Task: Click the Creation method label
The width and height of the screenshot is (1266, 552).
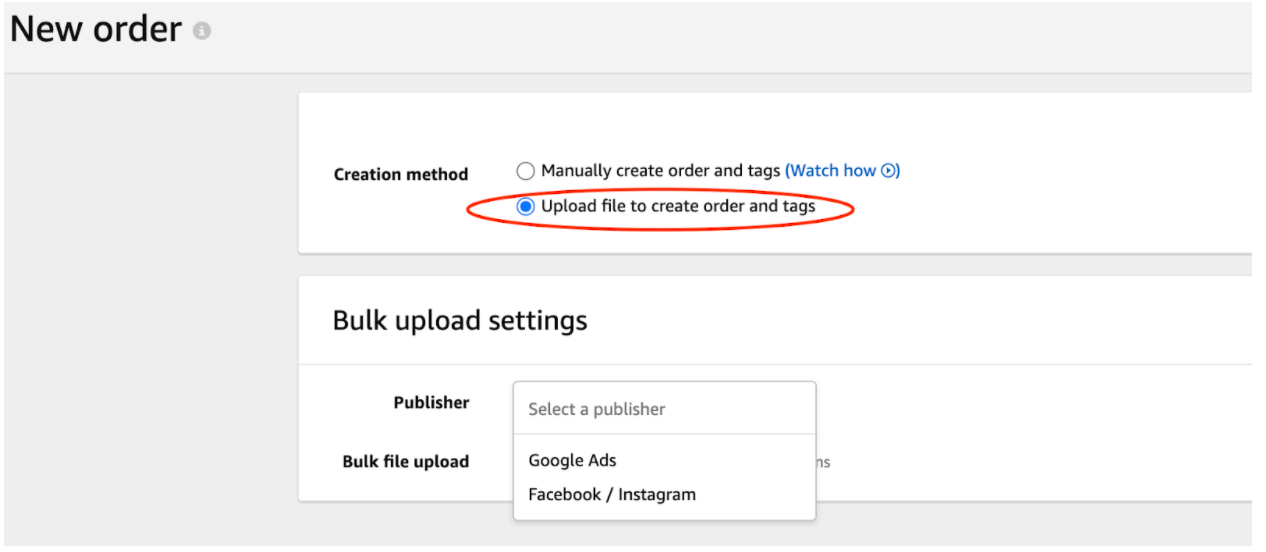Action: tap(401, 174)
